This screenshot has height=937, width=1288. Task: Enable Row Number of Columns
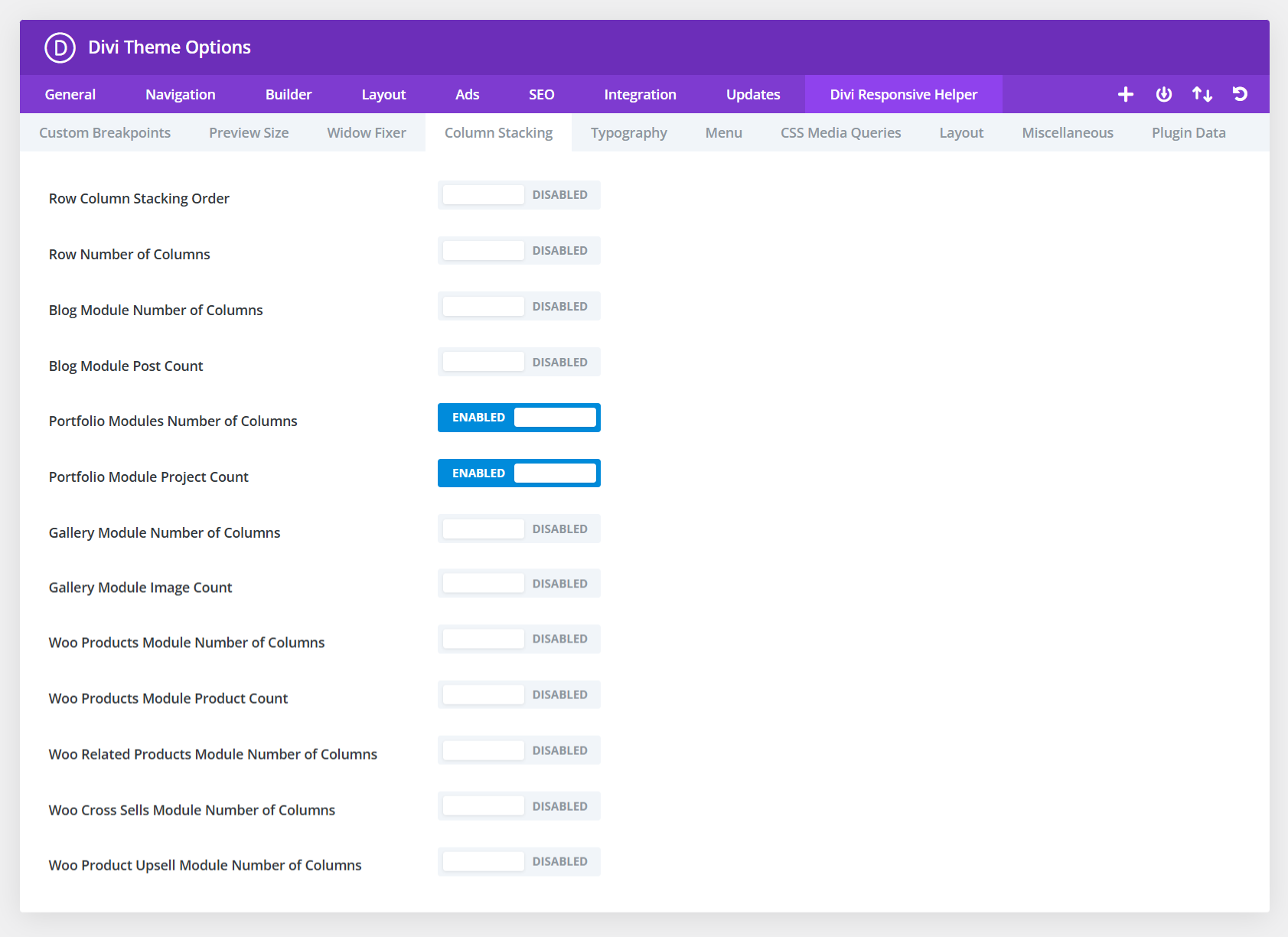click(x=519, y=250)
